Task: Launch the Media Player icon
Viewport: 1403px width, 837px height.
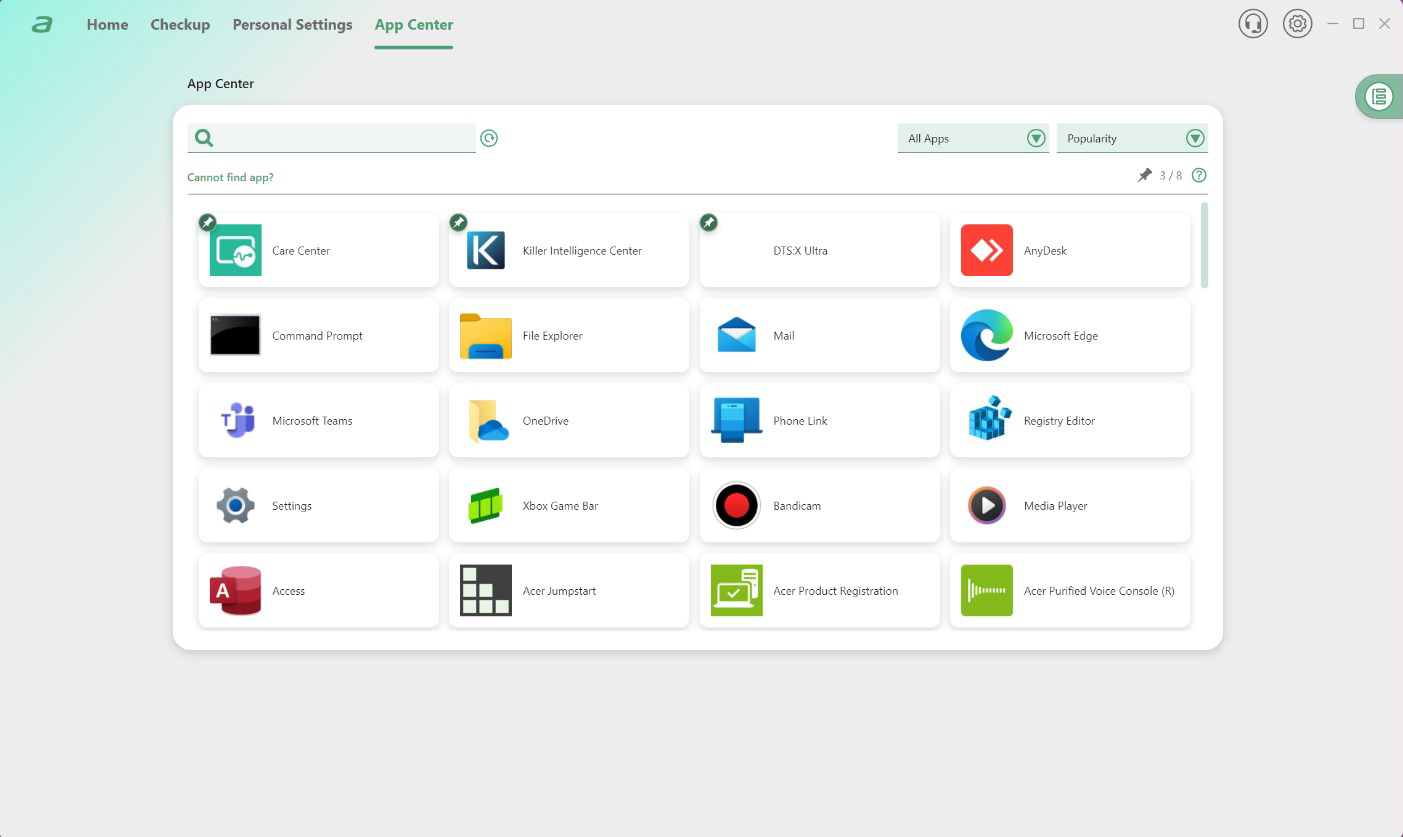Action: 987,505
